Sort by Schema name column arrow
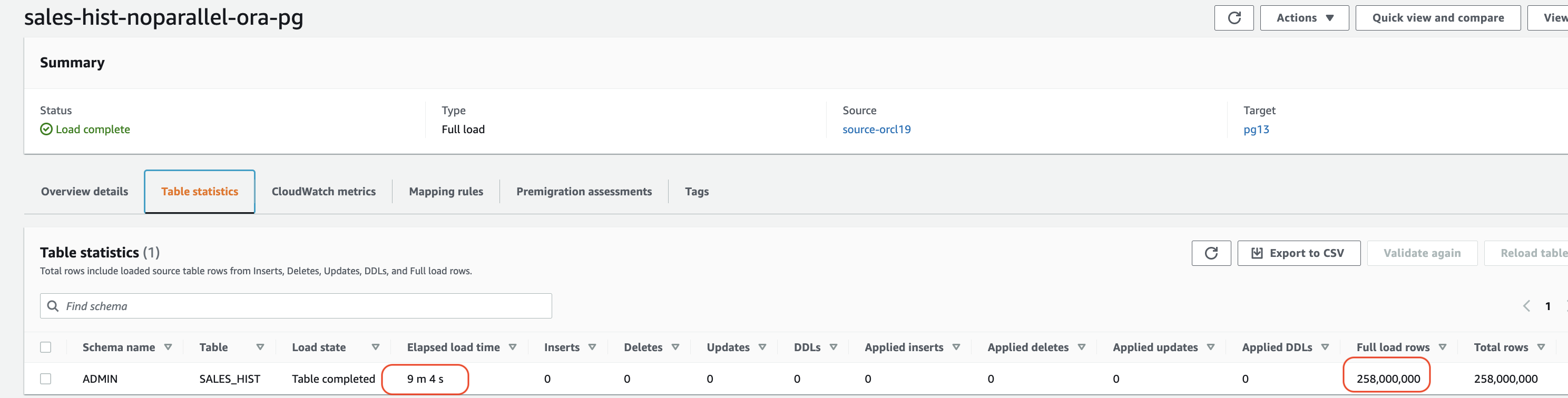This screenshot has height=398, width=1568. click(x=168, y=347)
